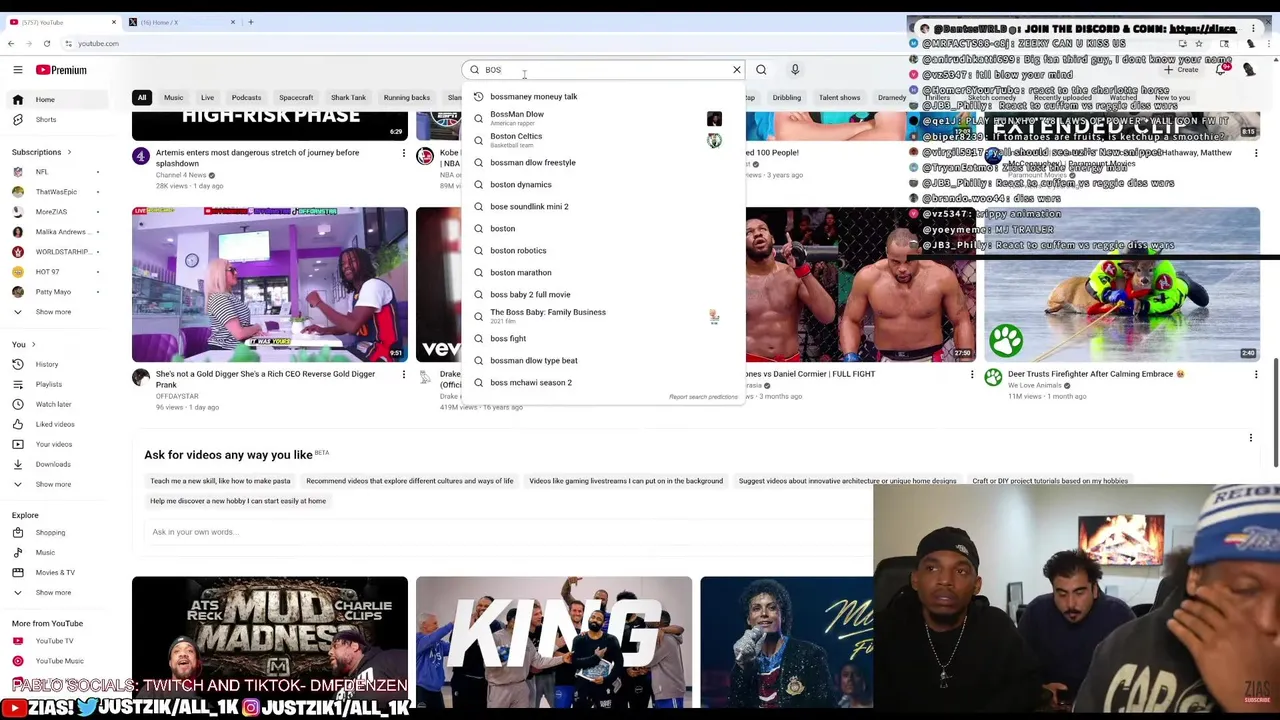
Task: Expand Subscriptions section chevron
Action: (69, 152)
